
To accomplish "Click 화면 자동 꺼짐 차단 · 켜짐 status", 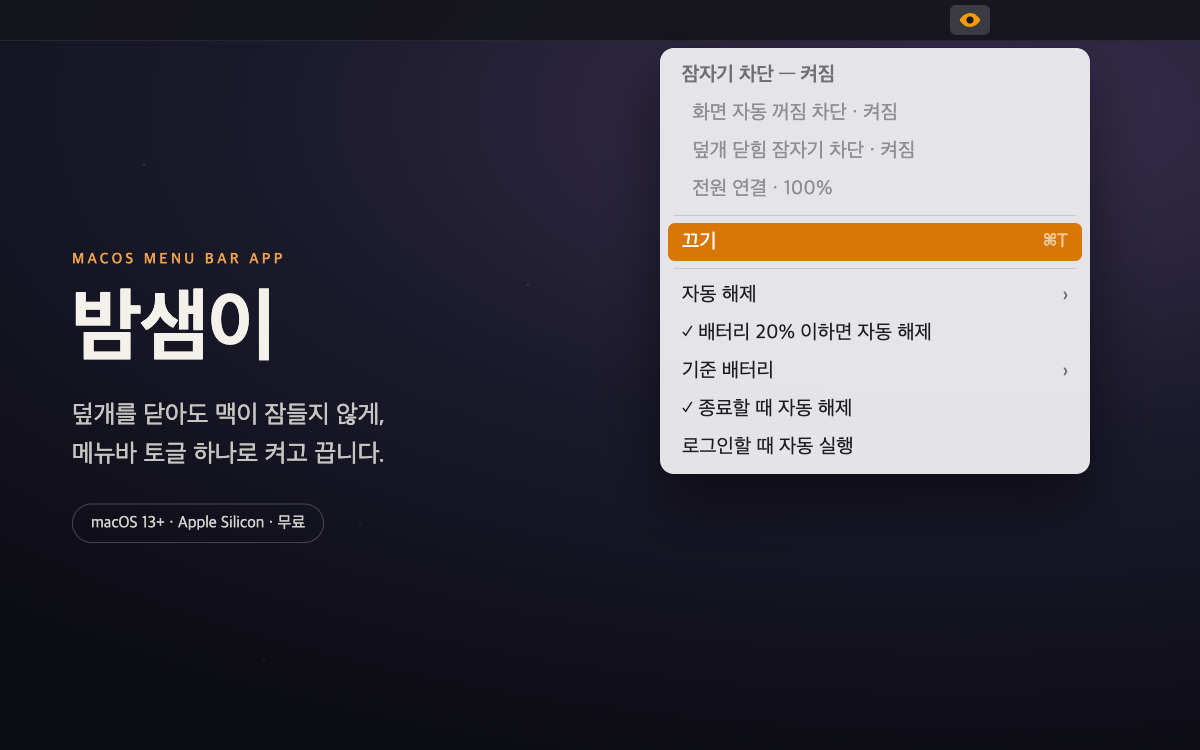I will pos(794,112).
